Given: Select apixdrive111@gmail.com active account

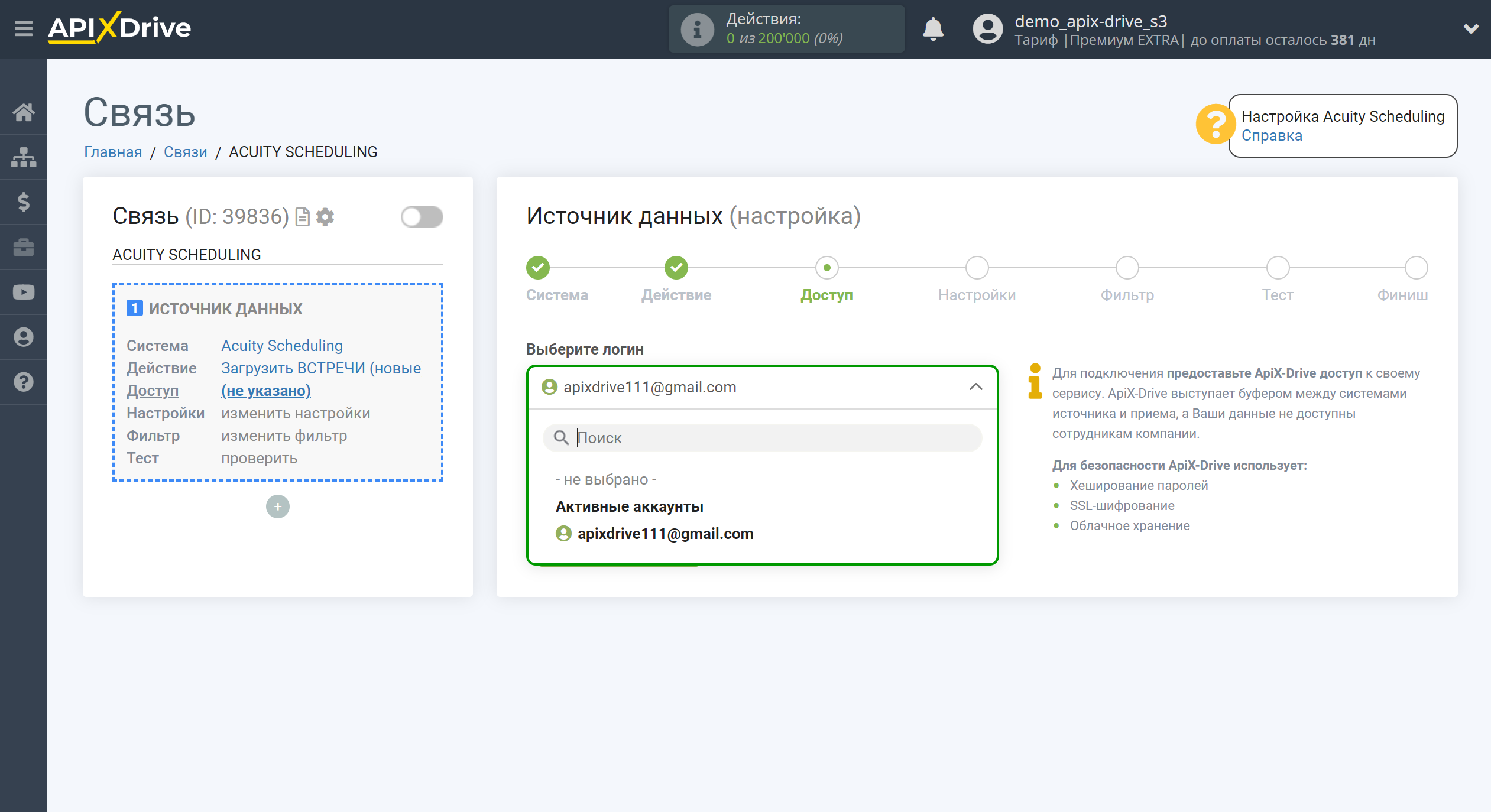Looking at the screenshot, I should (x=664, y=533).
